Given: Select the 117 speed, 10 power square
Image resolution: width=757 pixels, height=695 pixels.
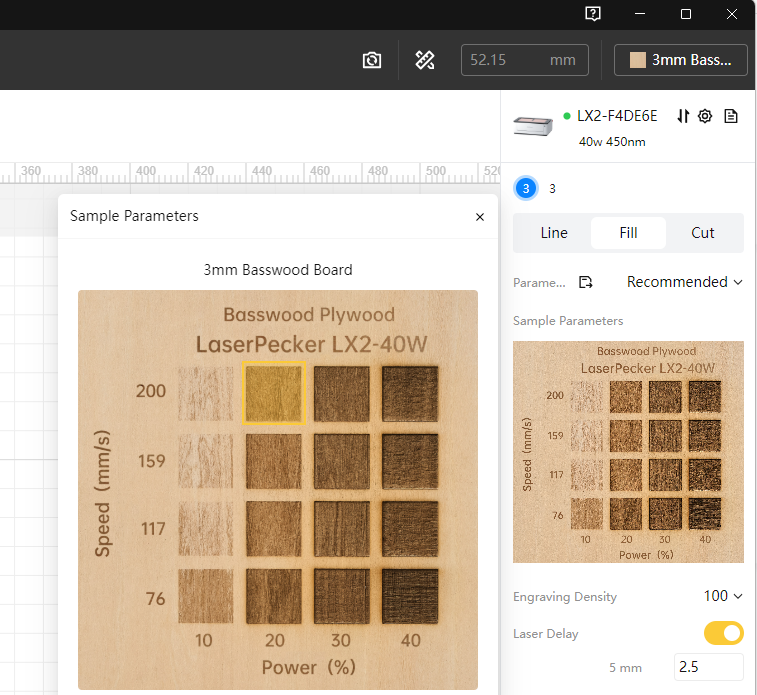Looking at the screenshot, I should 206,529.
